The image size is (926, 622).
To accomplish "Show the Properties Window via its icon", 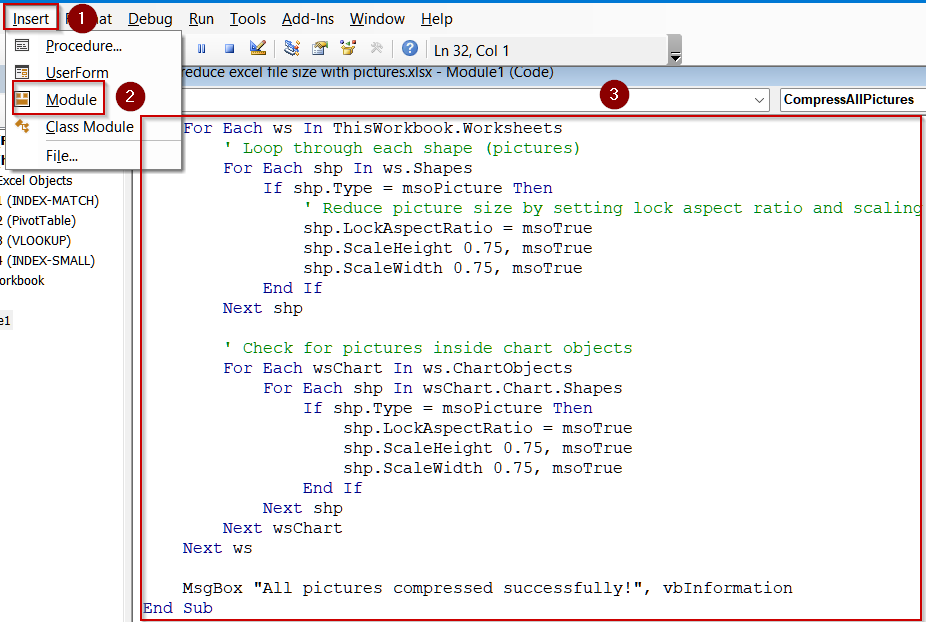I will click(x=320, y=48).
